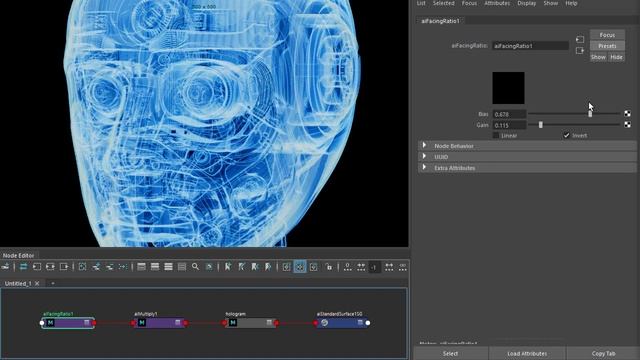
Task: Go to previous bookmark icon
Action: coord(255,267)
